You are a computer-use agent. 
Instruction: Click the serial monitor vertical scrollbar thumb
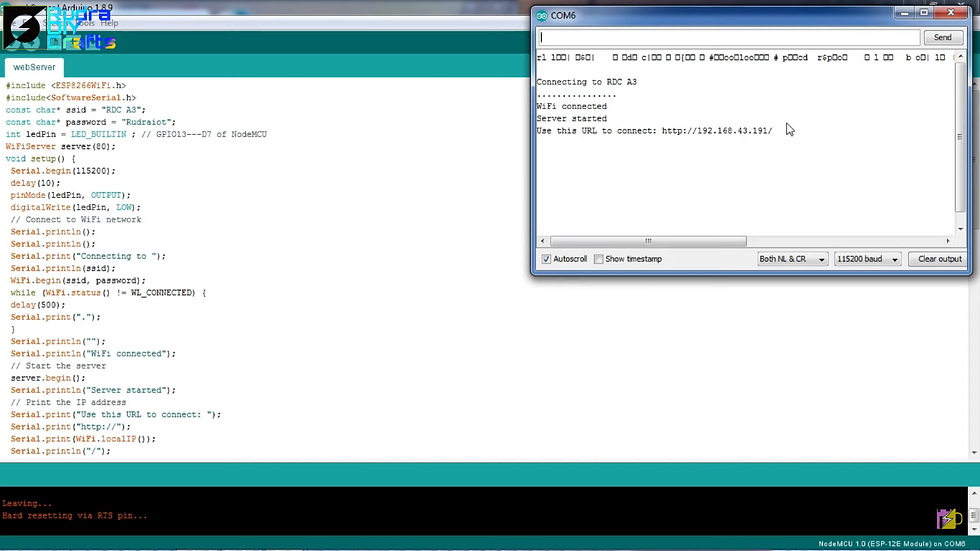(x=961, y=137)
